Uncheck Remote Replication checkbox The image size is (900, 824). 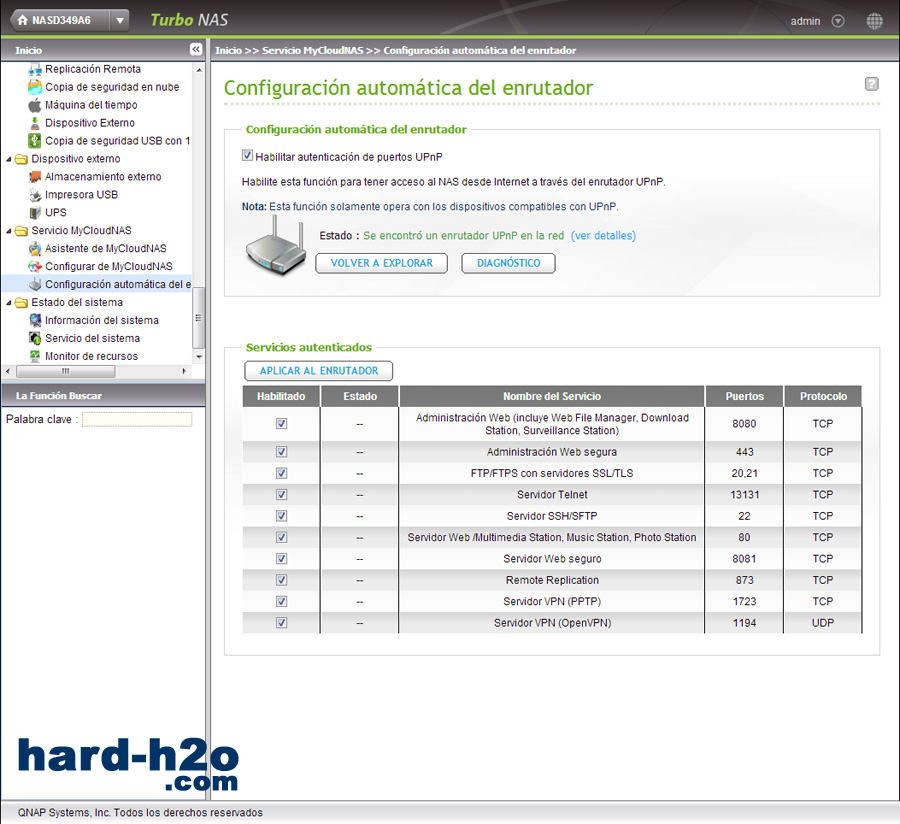(x=281, y=580)
